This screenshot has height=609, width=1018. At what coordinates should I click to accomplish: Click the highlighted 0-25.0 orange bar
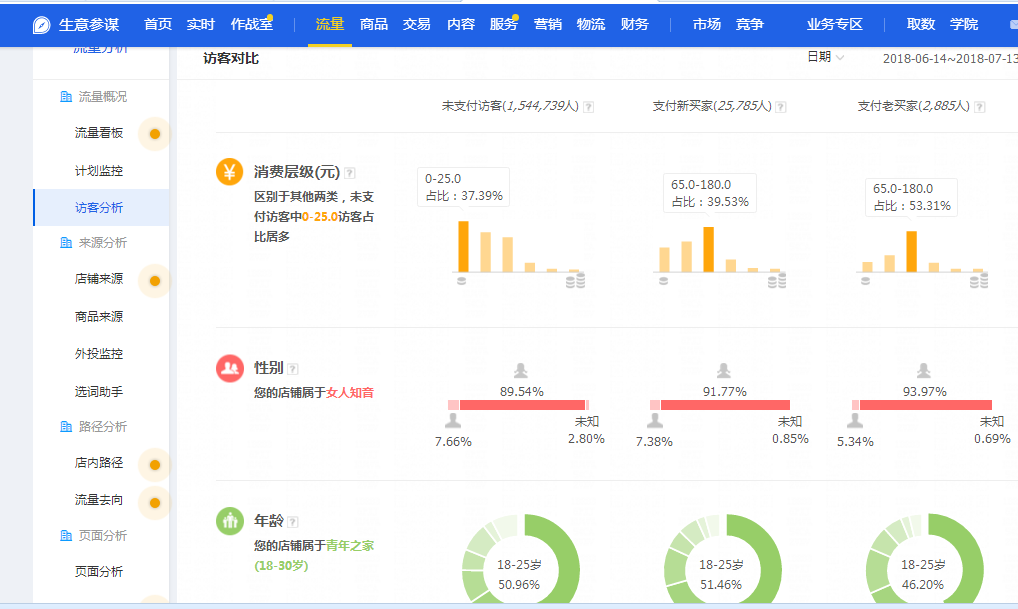pos(463,246)
